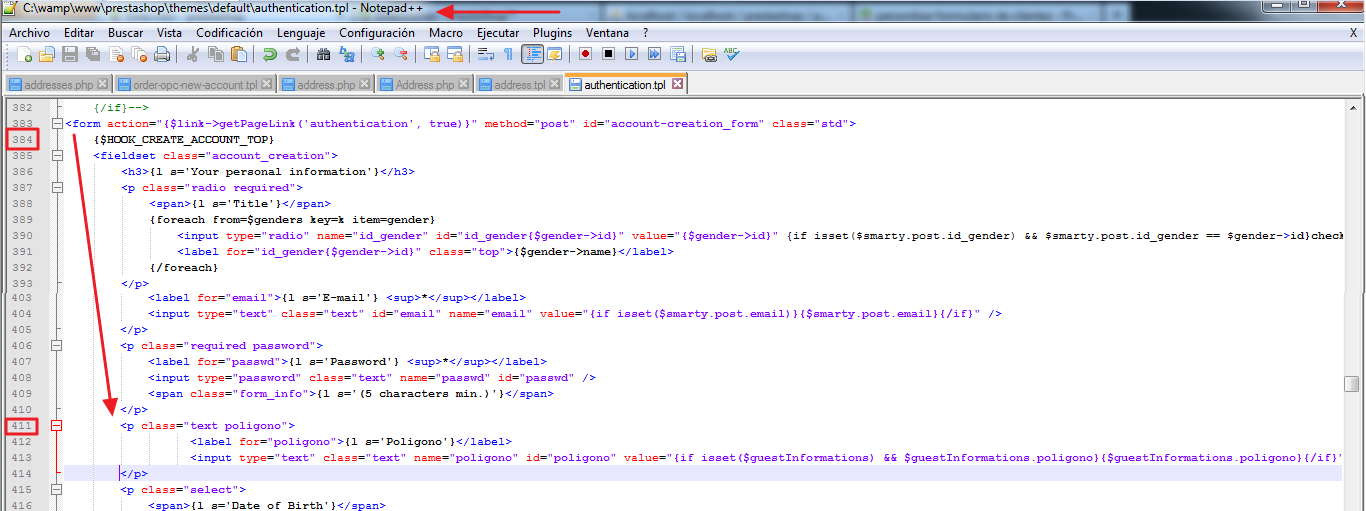Viewport: 1366px width, 511px height.
Task: Open Find with binoculars icon
Action: pyautogui.click(x=324, y=54)
